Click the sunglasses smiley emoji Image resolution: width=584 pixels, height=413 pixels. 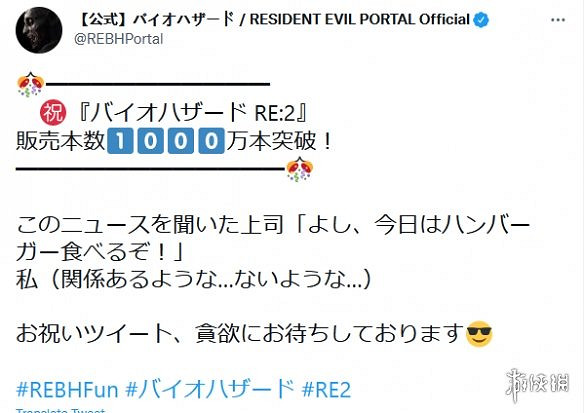479,334
